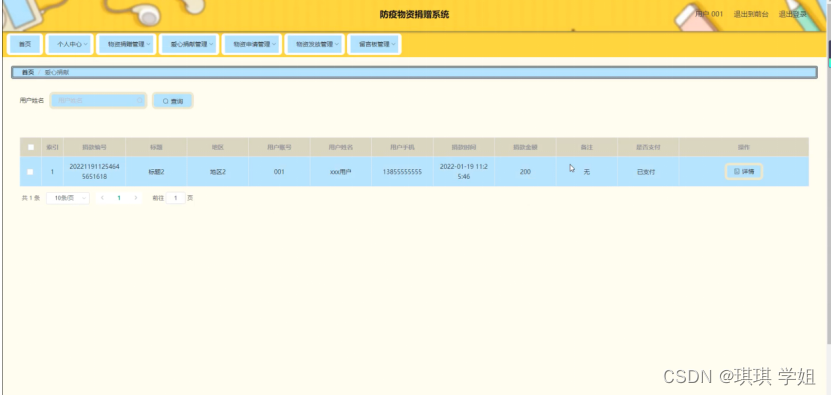
Task: Click the 用户手机 column header
Action: click(402, 147)
